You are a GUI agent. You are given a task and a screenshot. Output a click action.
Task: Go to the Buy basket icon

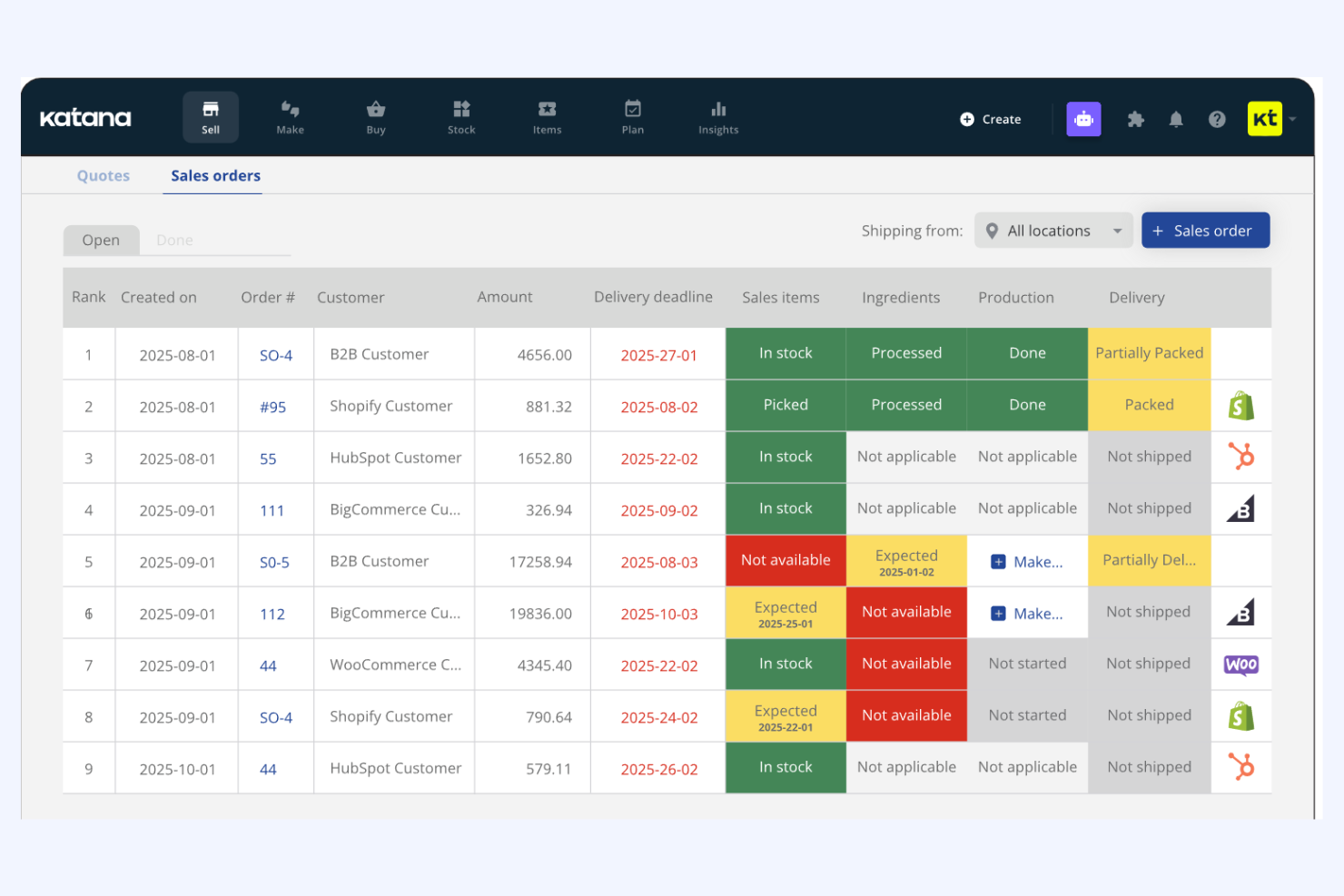(376, 117)
